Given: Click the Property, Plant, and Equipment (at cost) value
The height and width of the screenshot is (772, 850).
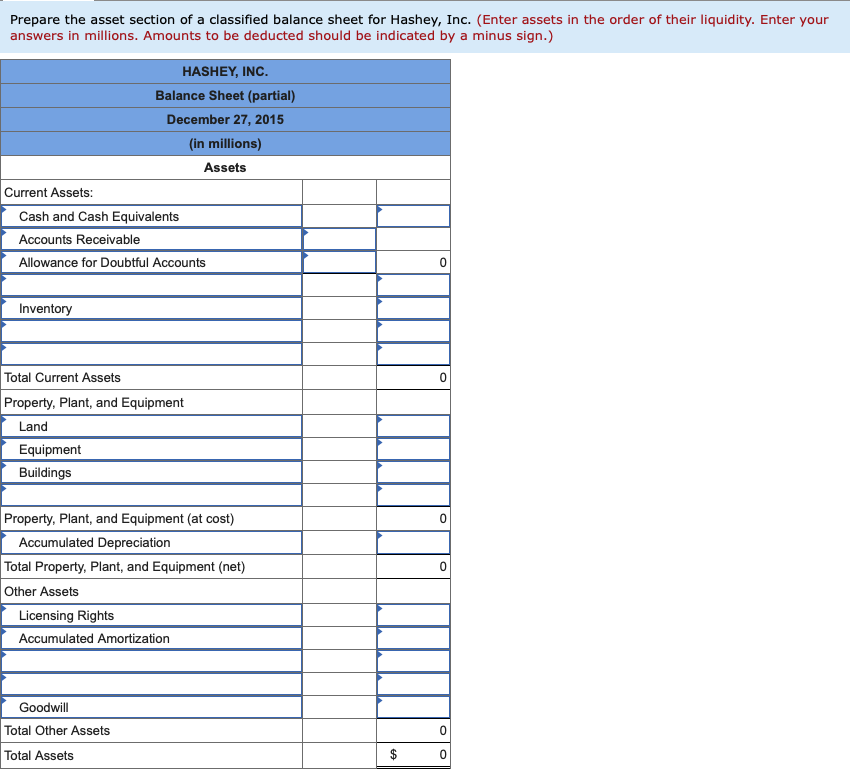Looking at the screenshot, I should (x=413, y=518).
